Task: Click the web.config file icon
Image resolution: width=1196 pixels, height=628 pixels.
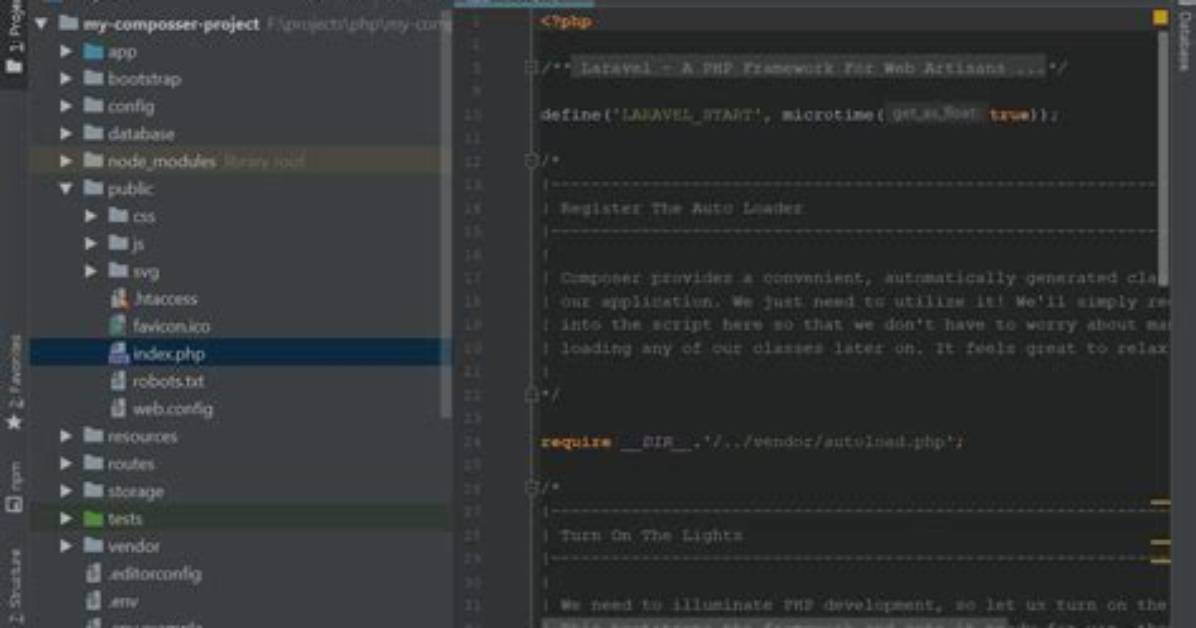Action: (x=117, y=408)
